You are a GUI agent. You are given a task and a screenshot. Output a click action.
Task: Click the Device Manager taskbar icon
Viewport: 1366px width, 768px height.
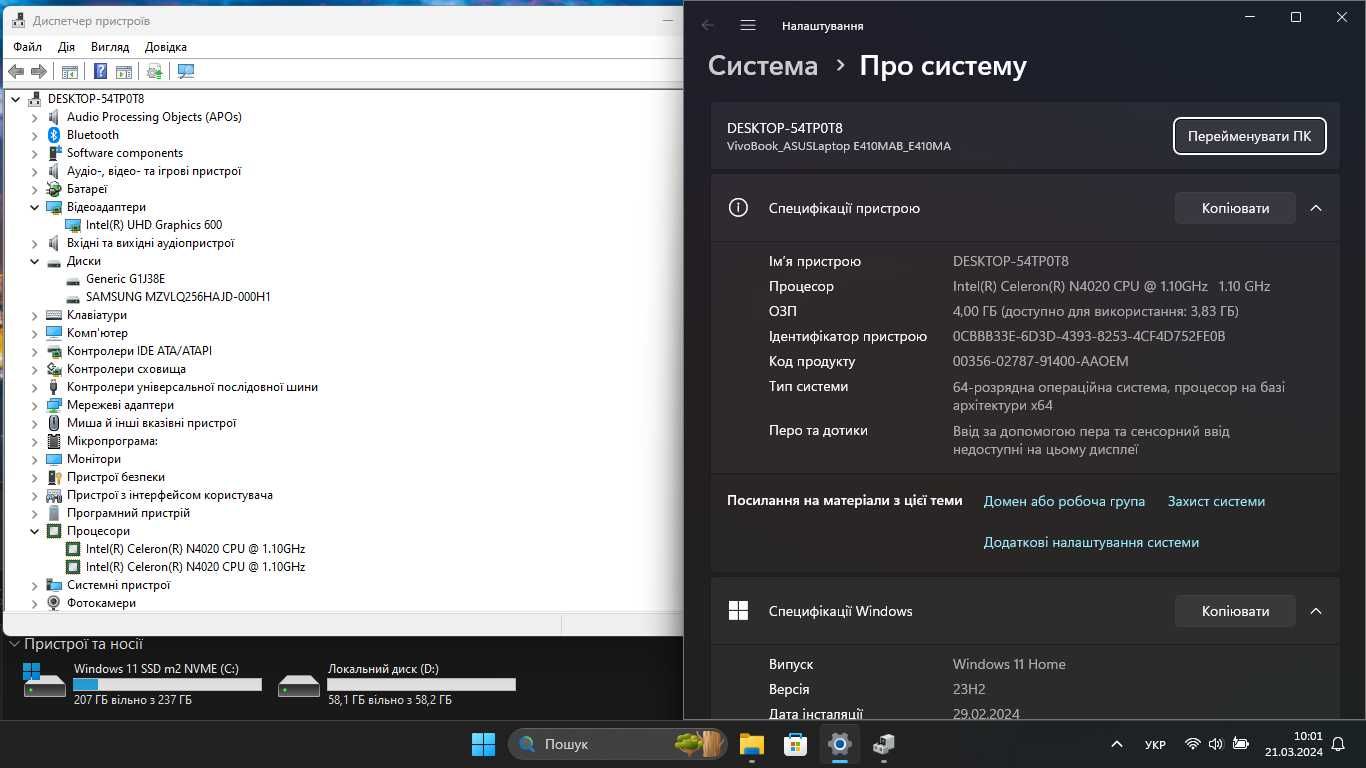(884, 744)
